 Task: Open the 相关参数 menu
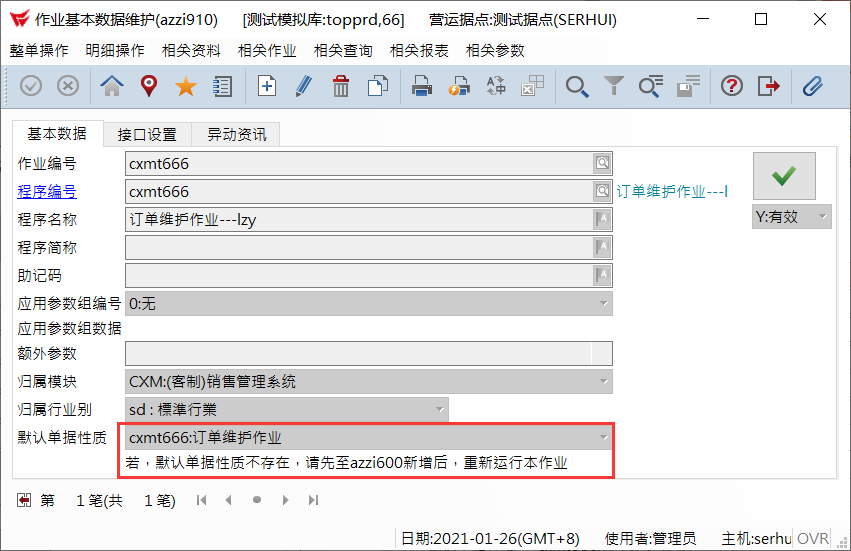click(x=495, y=50)
